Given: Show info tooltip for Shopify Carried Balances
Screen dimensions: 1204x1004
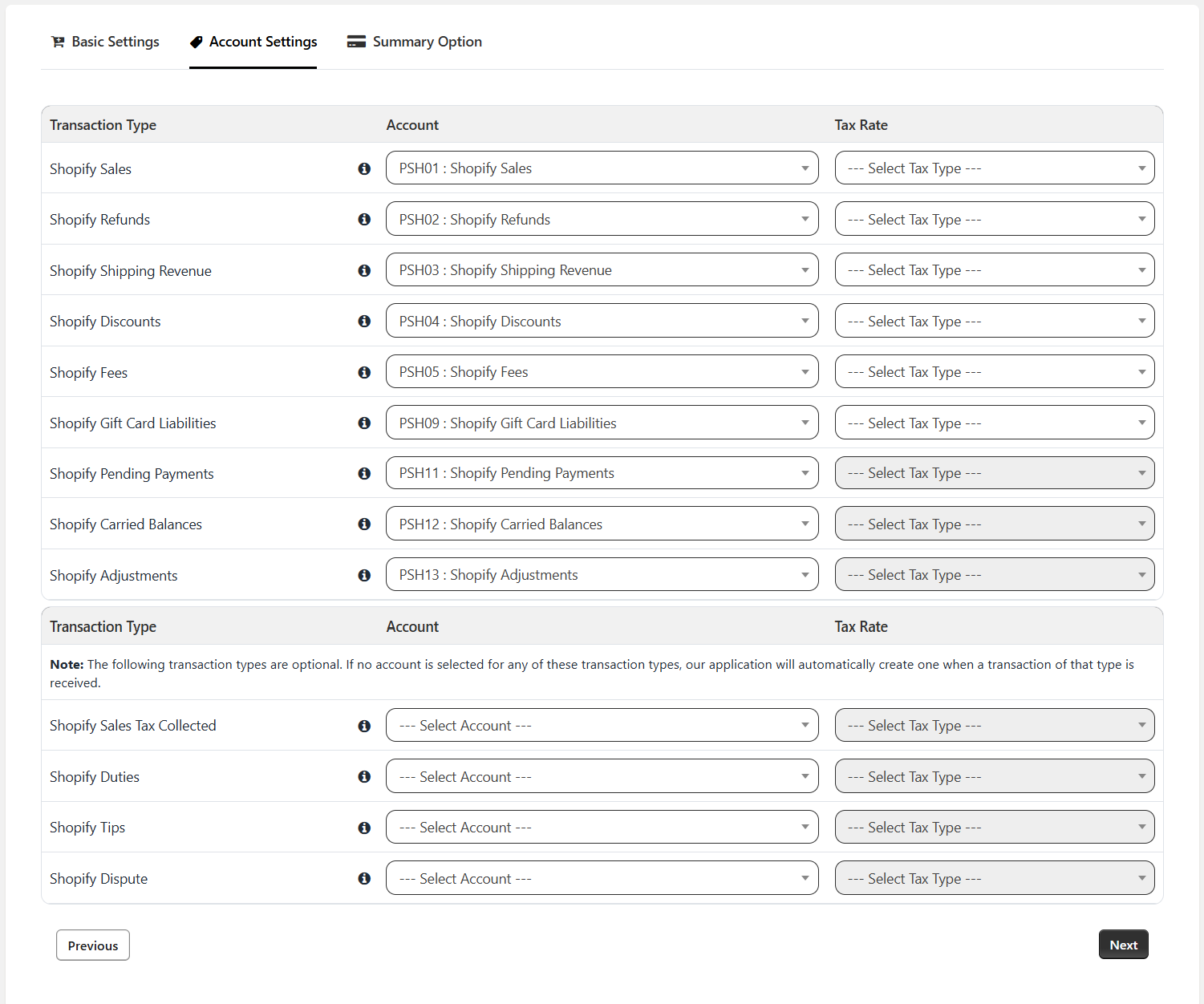Looking at the screenshot, I should pyautogui.click(x=364, y=524).
